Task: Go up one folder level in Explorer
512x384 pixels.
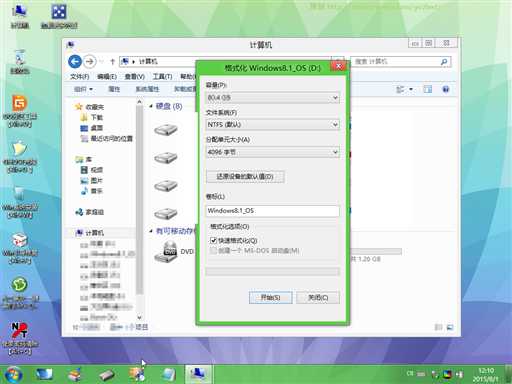Action: 112,62
